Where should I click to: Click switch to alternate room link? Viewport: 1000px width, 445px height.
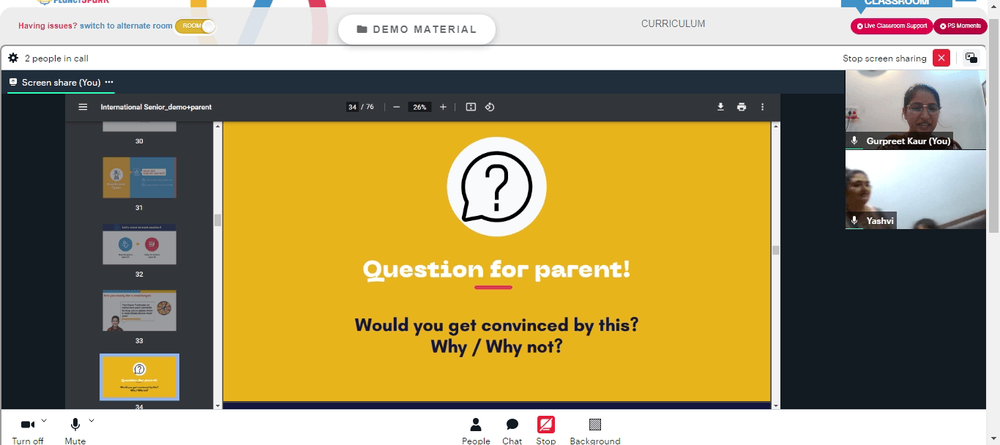[126, 26]
